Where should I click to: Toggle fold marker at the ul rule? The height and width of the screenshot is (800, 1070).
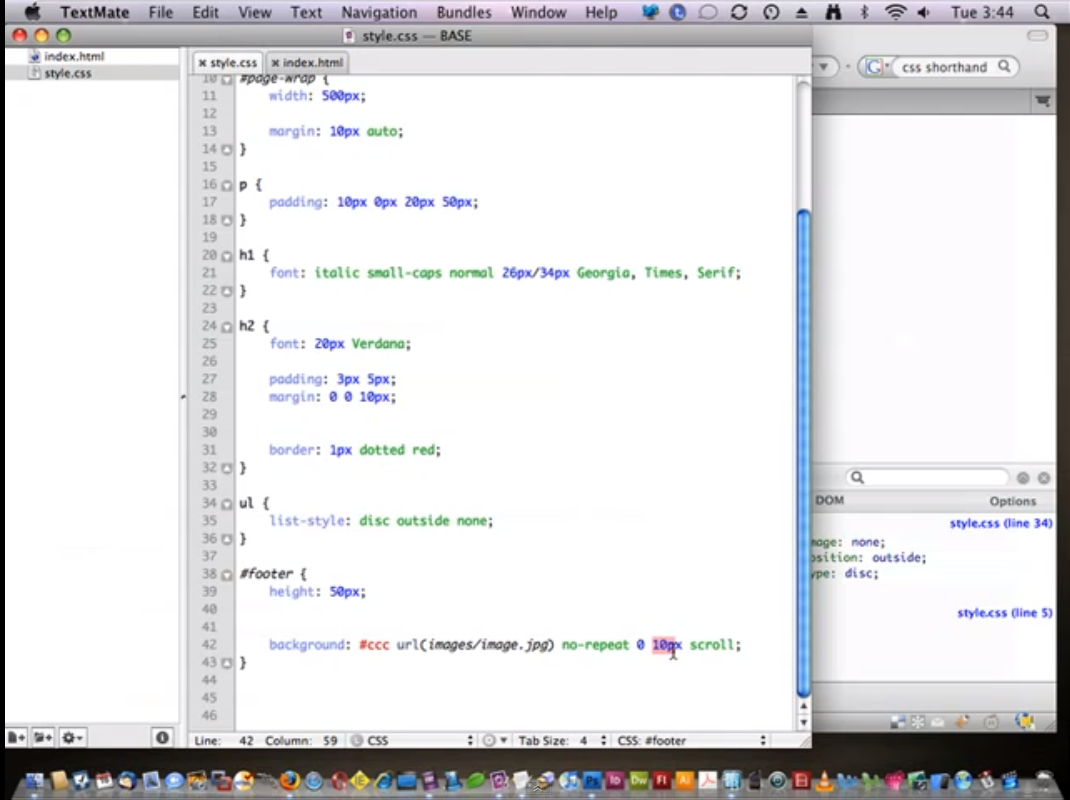click(x=227, y=503)
